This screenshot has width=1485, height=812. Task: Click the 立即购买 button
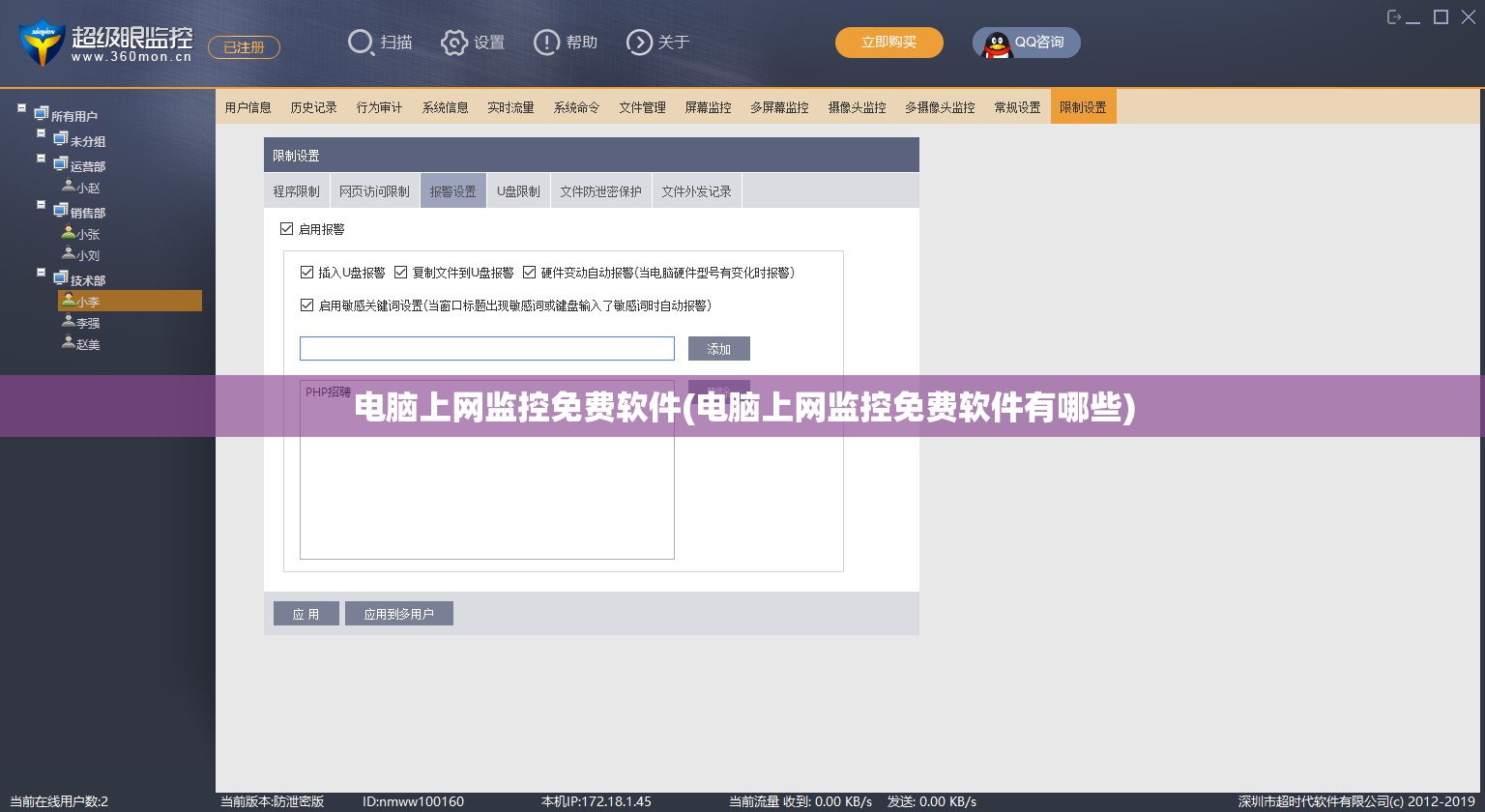coord(889,43)
